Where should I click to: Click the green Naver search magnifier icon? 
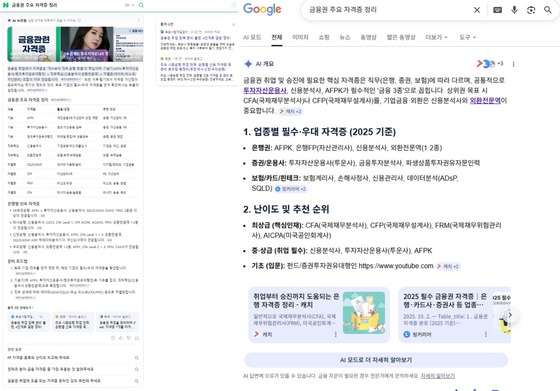[x=141, y=5]
